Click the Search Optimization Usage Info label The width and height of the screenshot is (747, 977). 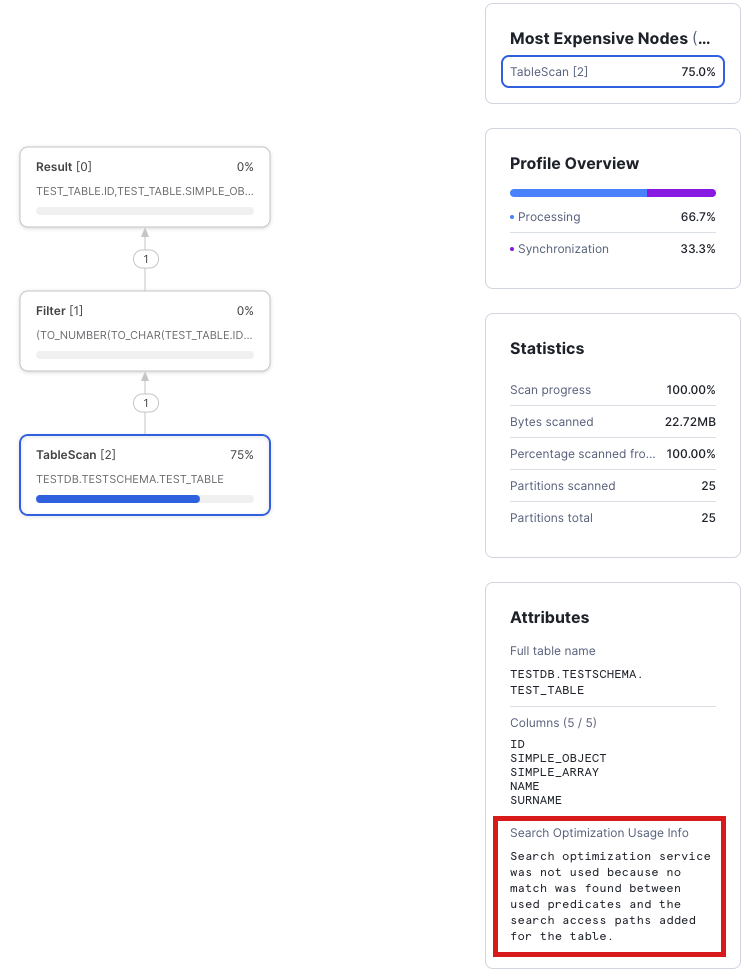pyautogui.click(x=599, y=833)
